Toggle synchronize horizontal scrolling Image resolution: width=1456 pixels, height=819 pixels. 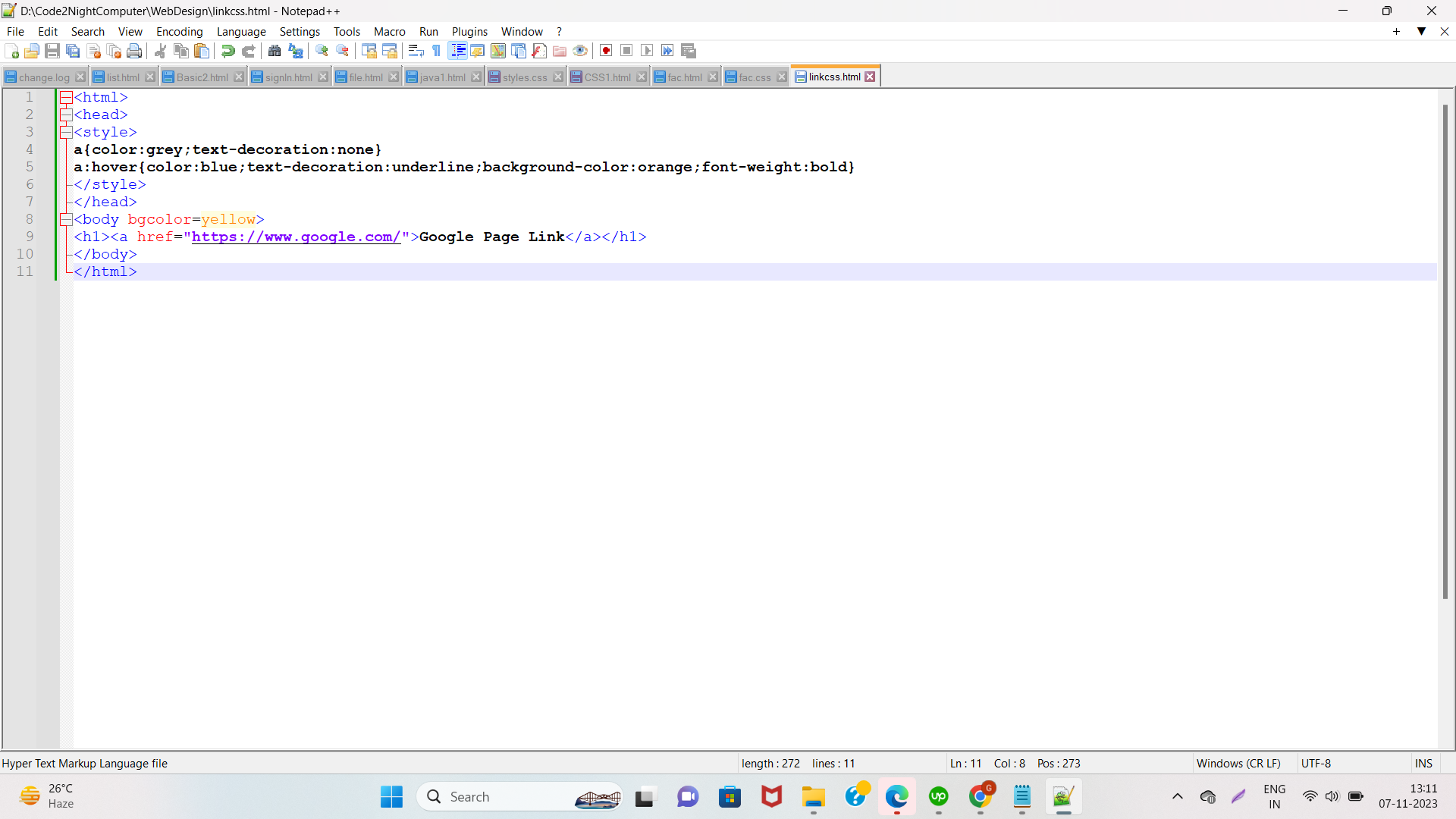pos(390,51)
